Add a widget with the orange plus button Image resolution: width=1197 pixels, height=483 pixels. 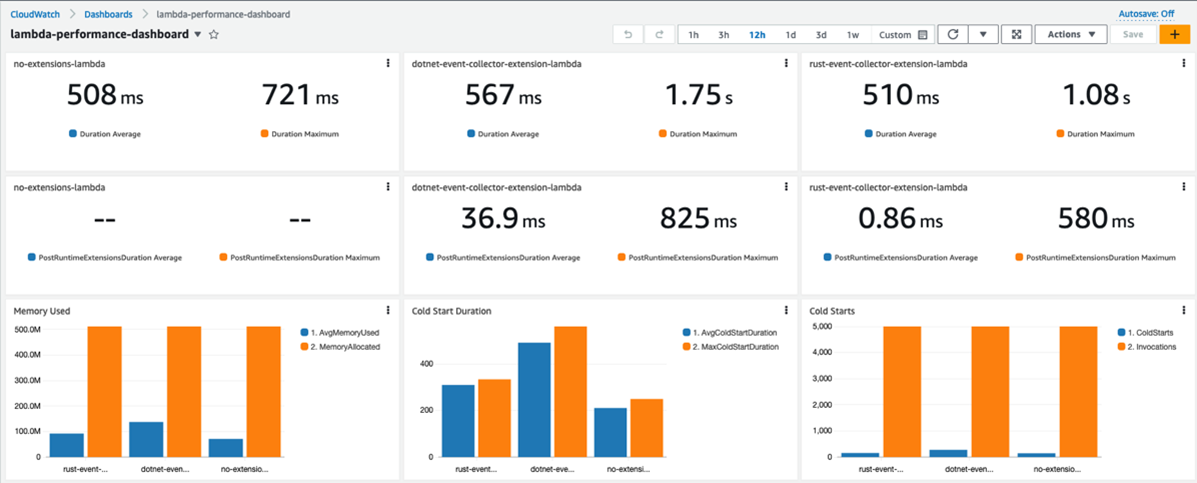[1174, 35]
